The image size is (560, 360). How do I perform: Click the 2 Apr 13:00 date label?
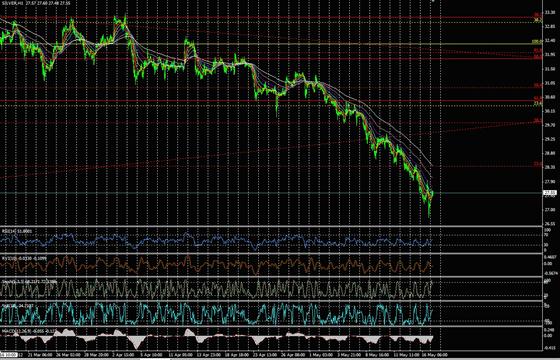(123, 355)
